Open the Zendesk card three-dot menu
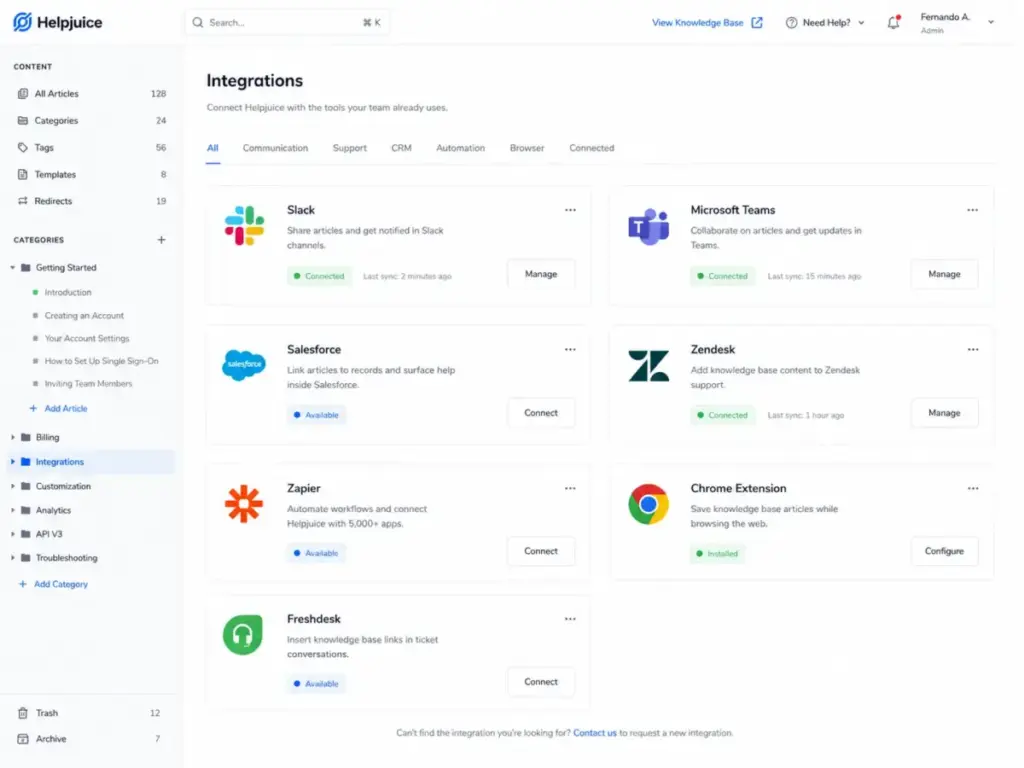This screenshot has width=1024, height=768. [973, 349]
